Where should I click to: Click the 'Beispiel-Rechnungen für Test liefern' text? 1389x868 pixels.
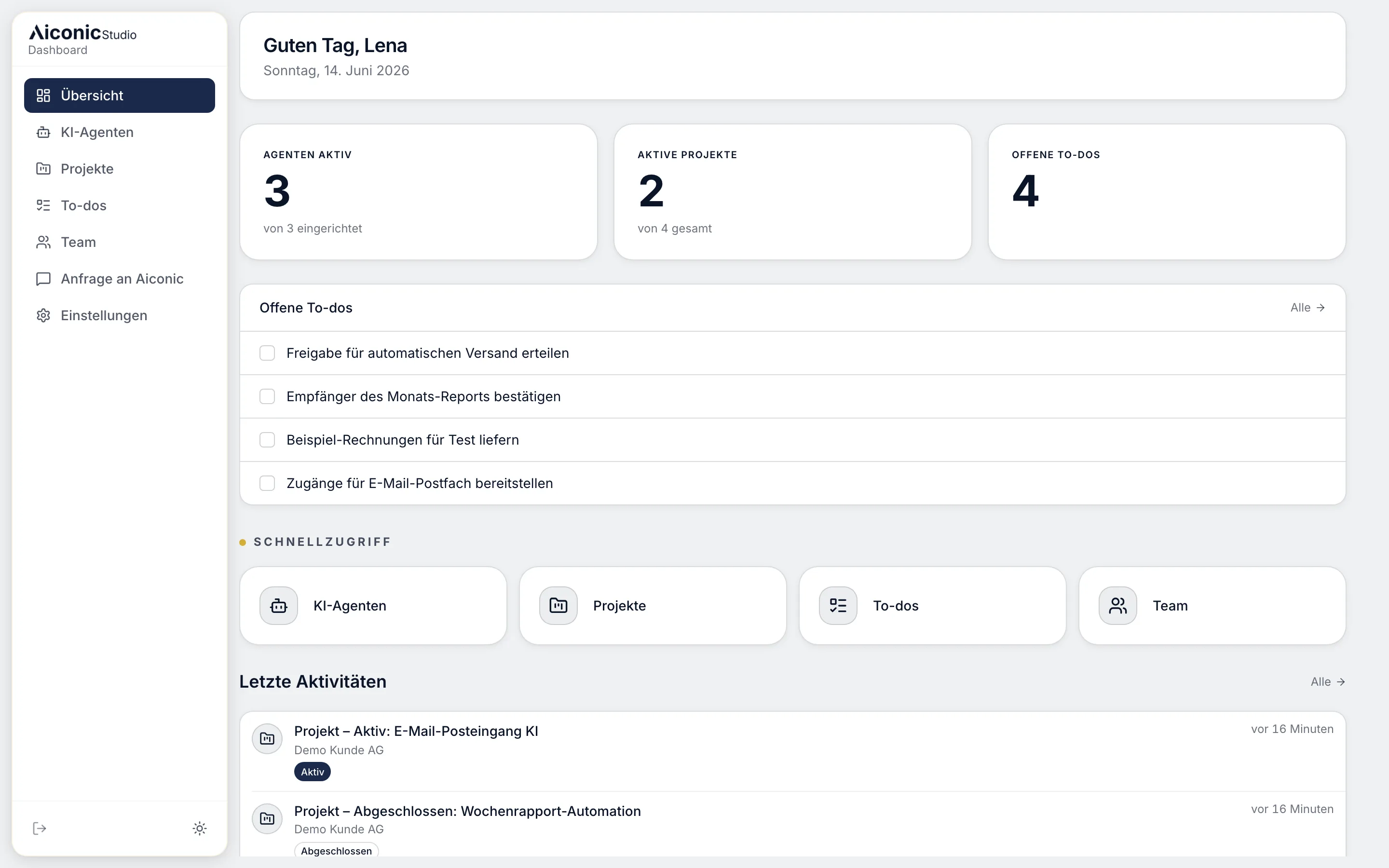(402, 440)
